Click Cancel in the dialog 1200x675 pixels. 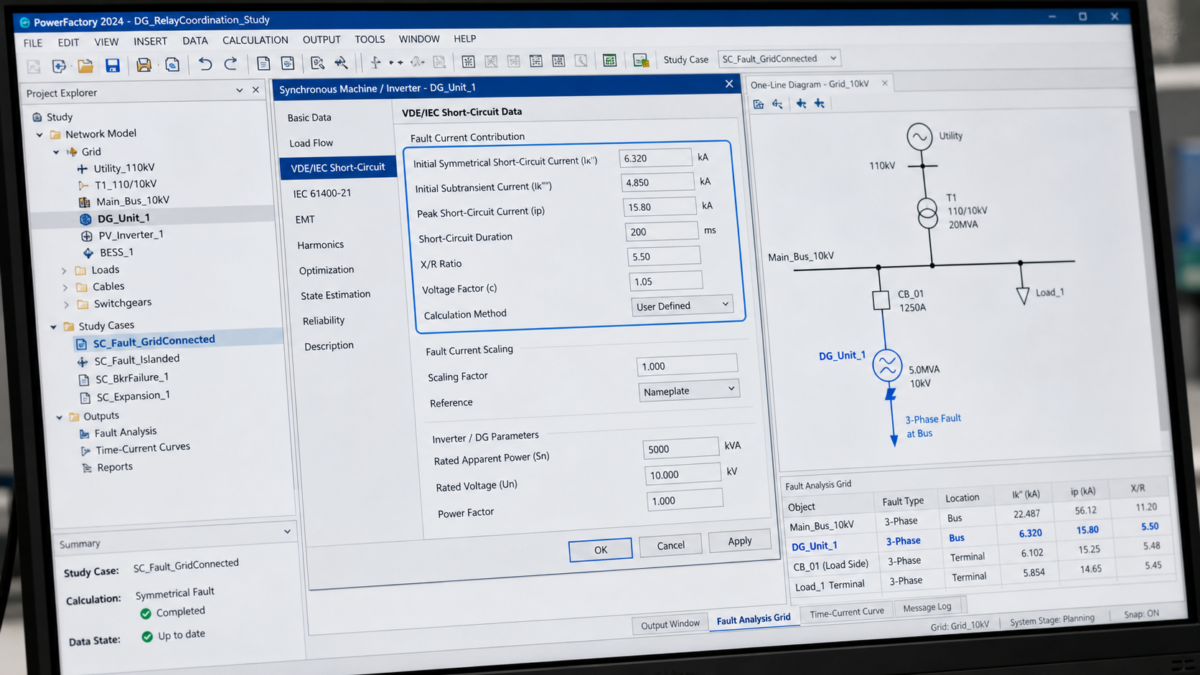[670, 545]
